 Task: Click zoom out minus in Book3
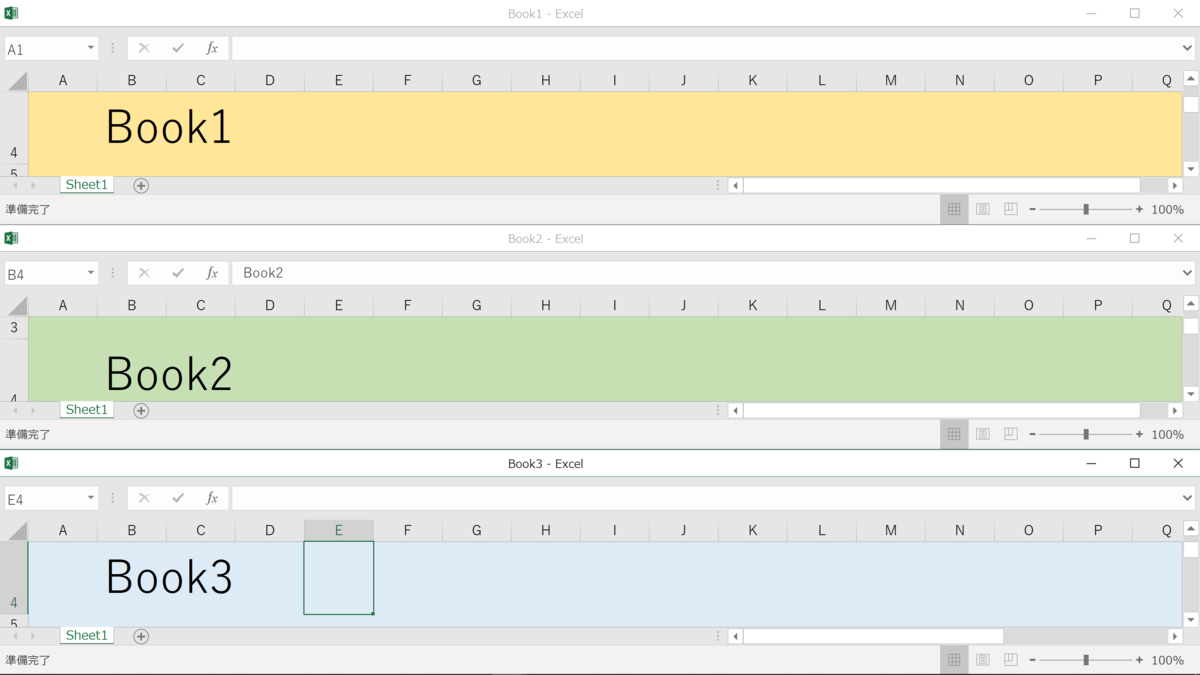pos(1033,660)
